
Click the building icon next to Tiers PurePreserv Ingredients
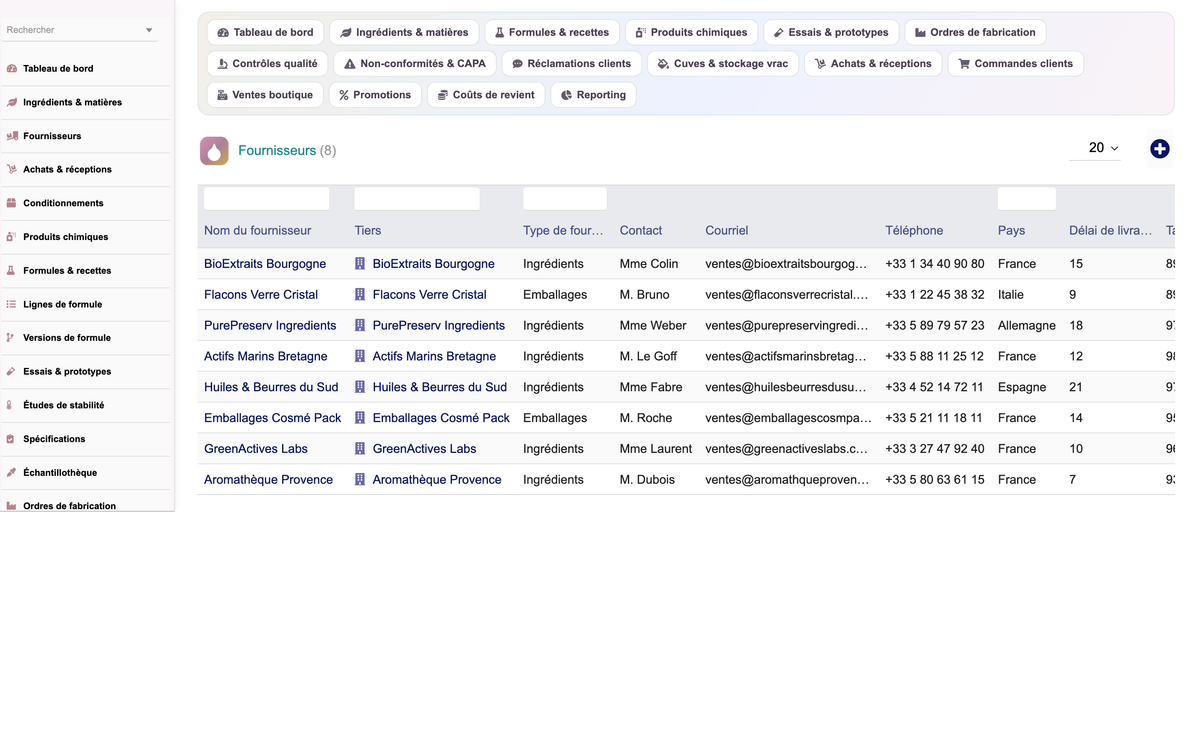point(360,326)
